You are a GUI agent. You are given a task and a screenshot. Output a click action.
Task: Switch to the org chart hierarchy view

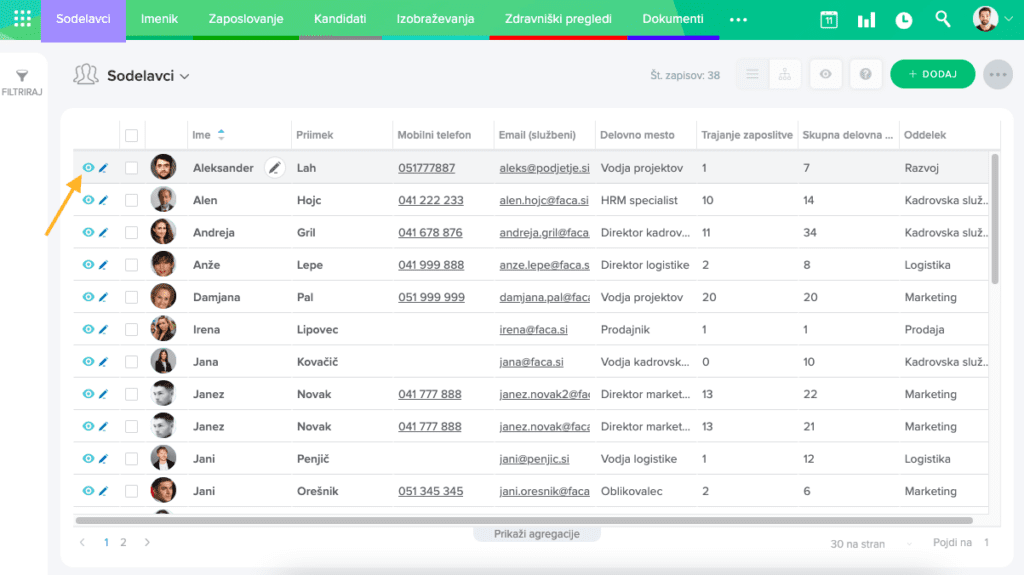tap(785, 74)
